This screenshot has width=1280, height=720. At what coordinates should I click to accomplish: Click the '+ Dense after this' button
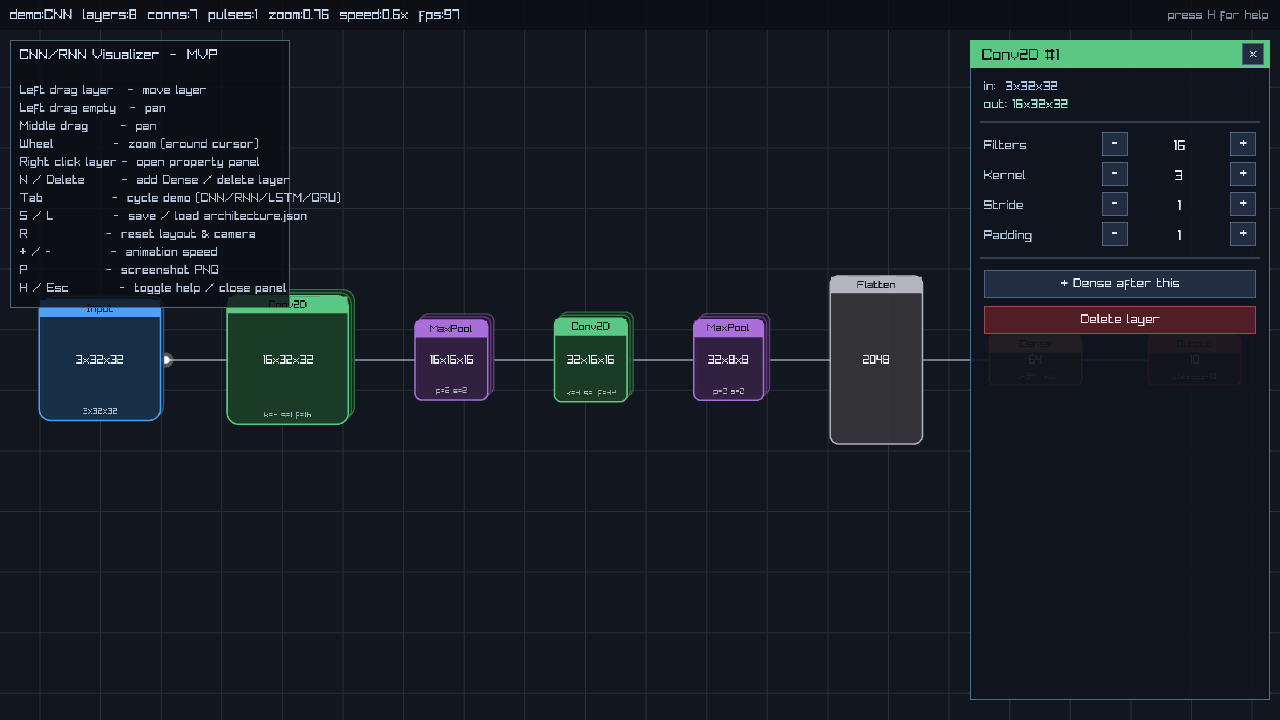click(x=1120, y=284)
